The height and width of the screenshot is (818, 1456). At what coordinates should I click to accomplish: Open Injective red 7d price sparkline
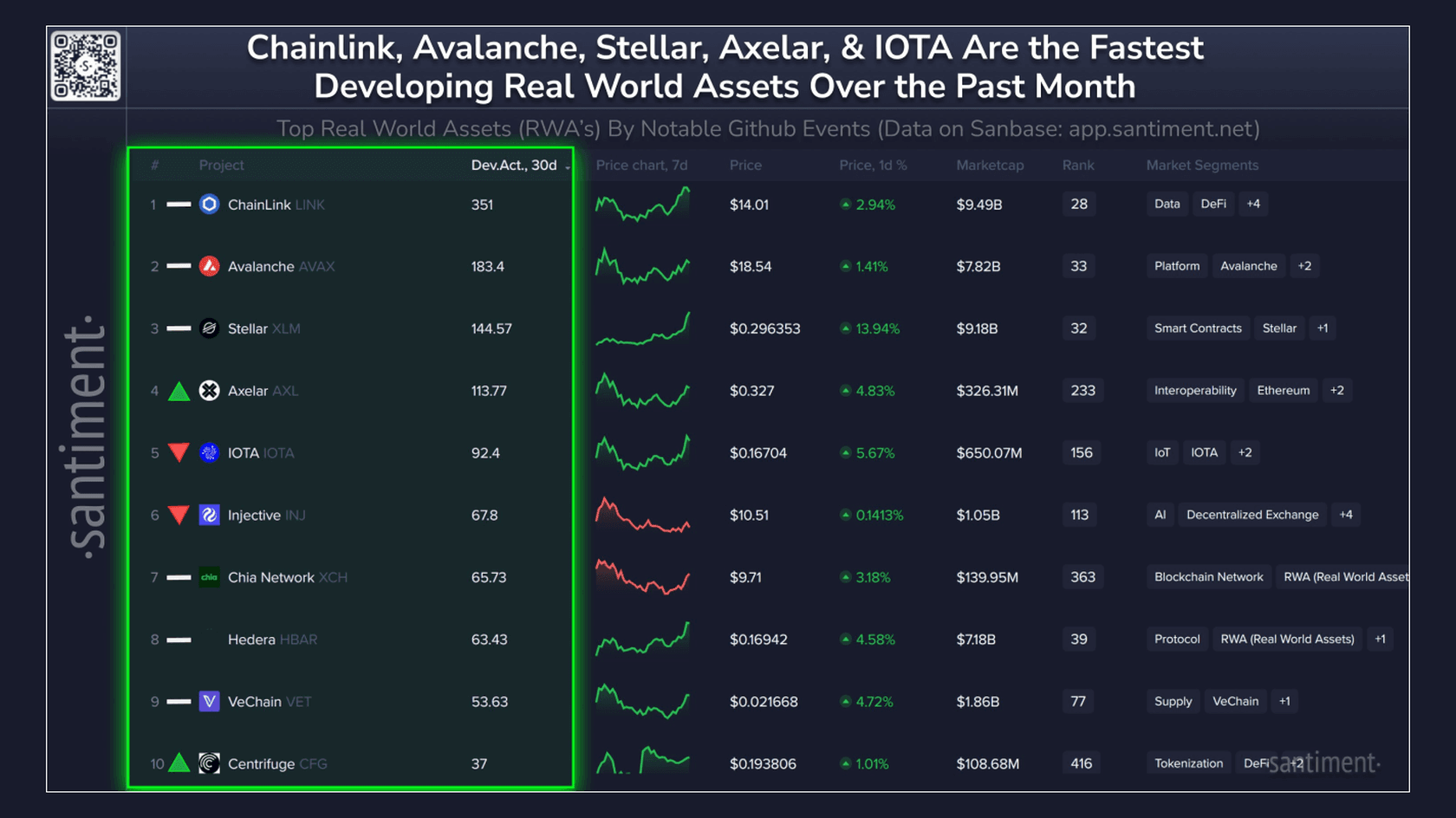click(x=642, y=515)
